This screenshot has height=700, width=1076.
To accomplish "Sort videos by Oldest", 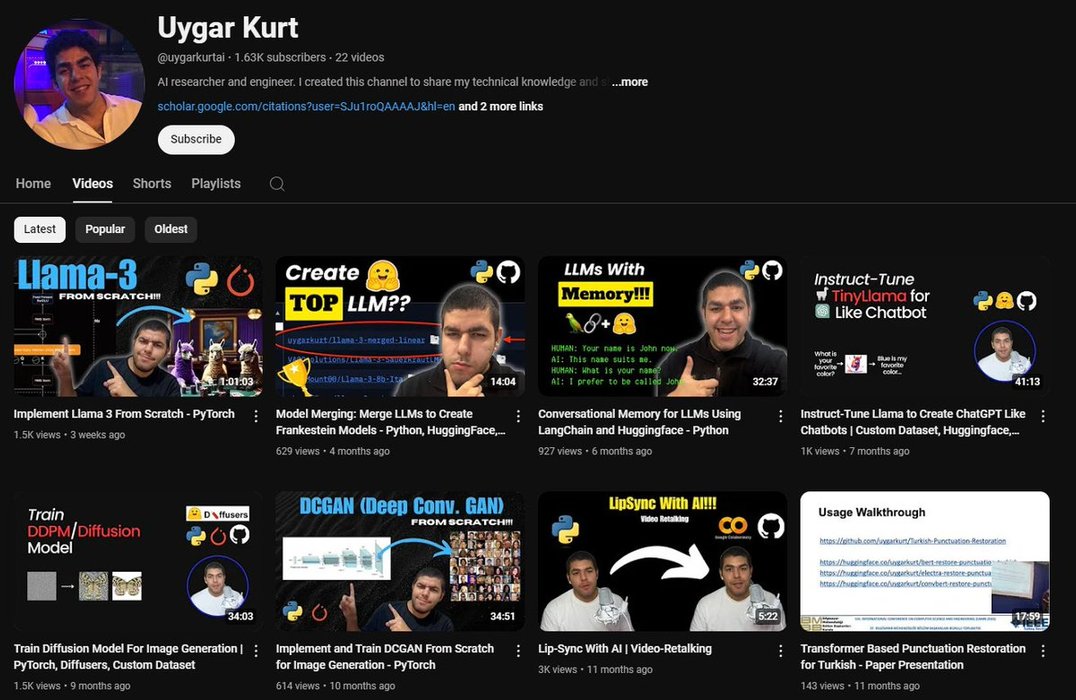I will pyautogui.click(x=171, y=229).
